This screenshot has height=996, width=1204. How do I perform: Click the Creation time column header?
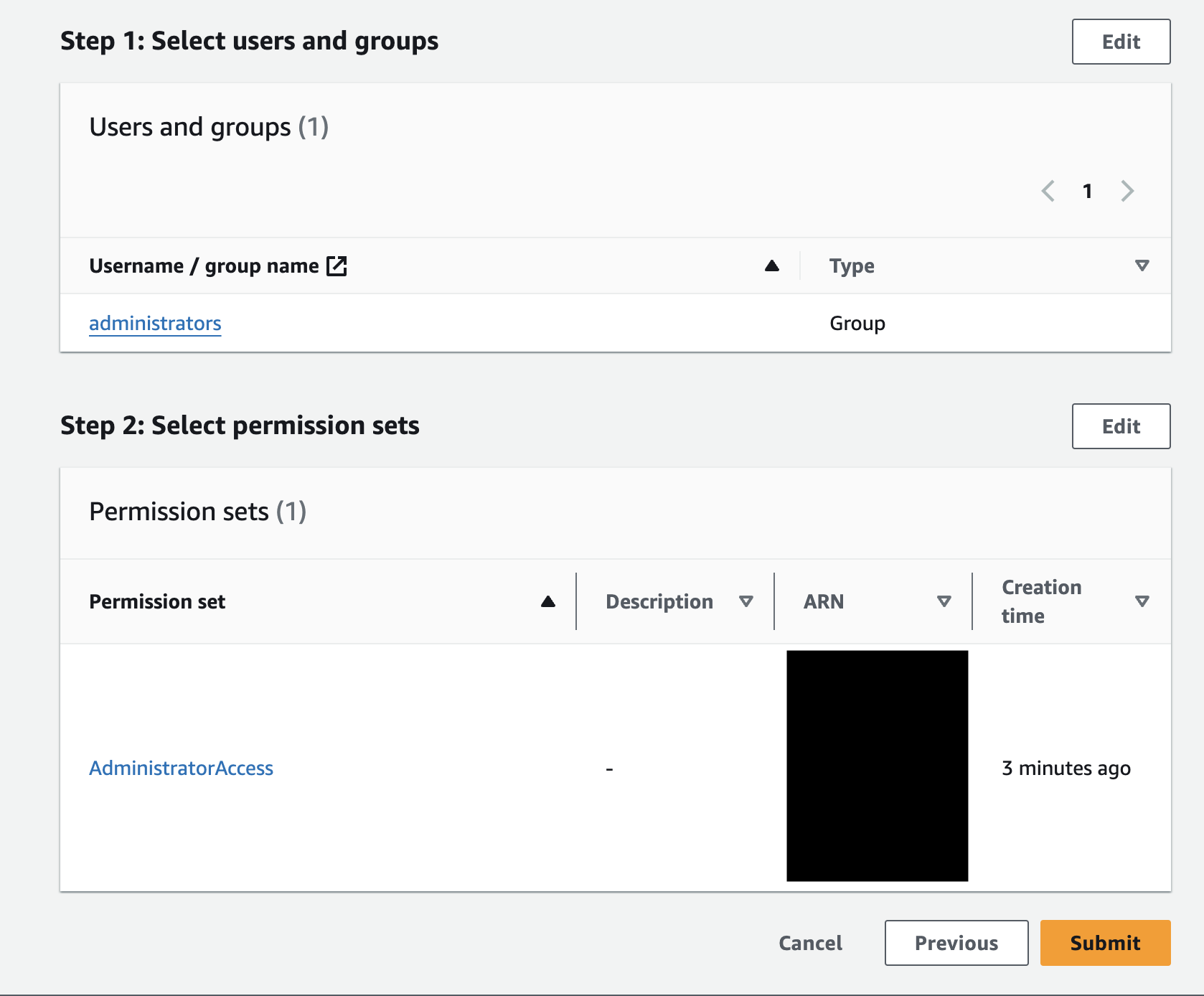pos(1041,601)
